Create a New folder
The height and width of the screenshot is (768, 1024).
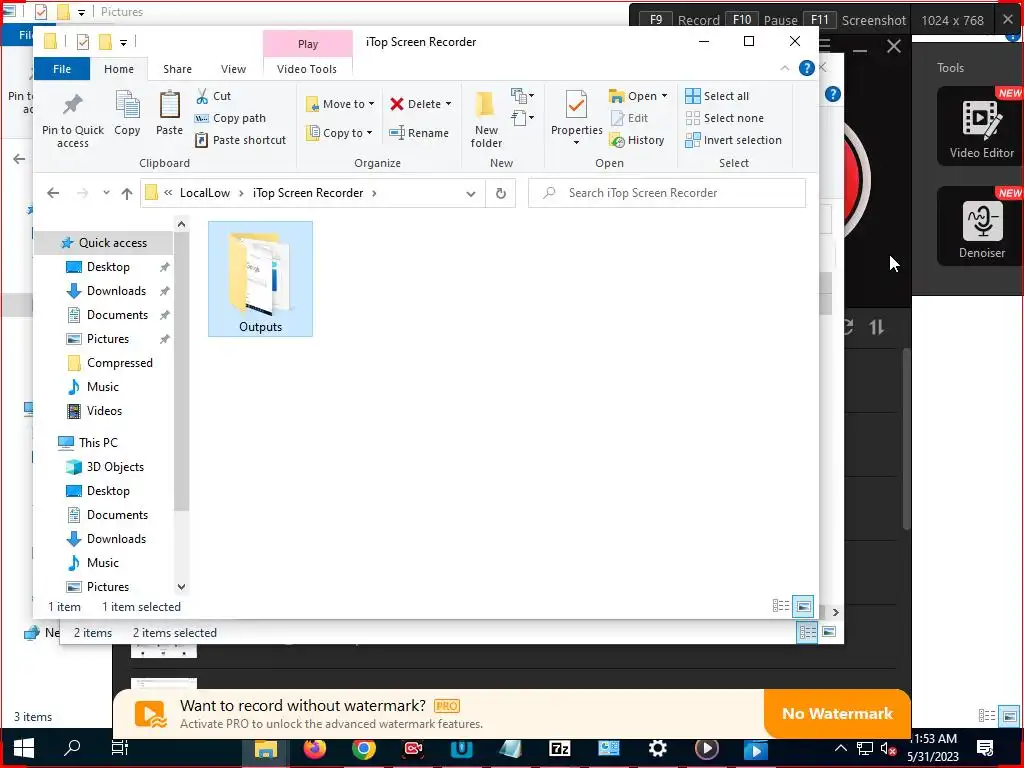click(486, 120)
